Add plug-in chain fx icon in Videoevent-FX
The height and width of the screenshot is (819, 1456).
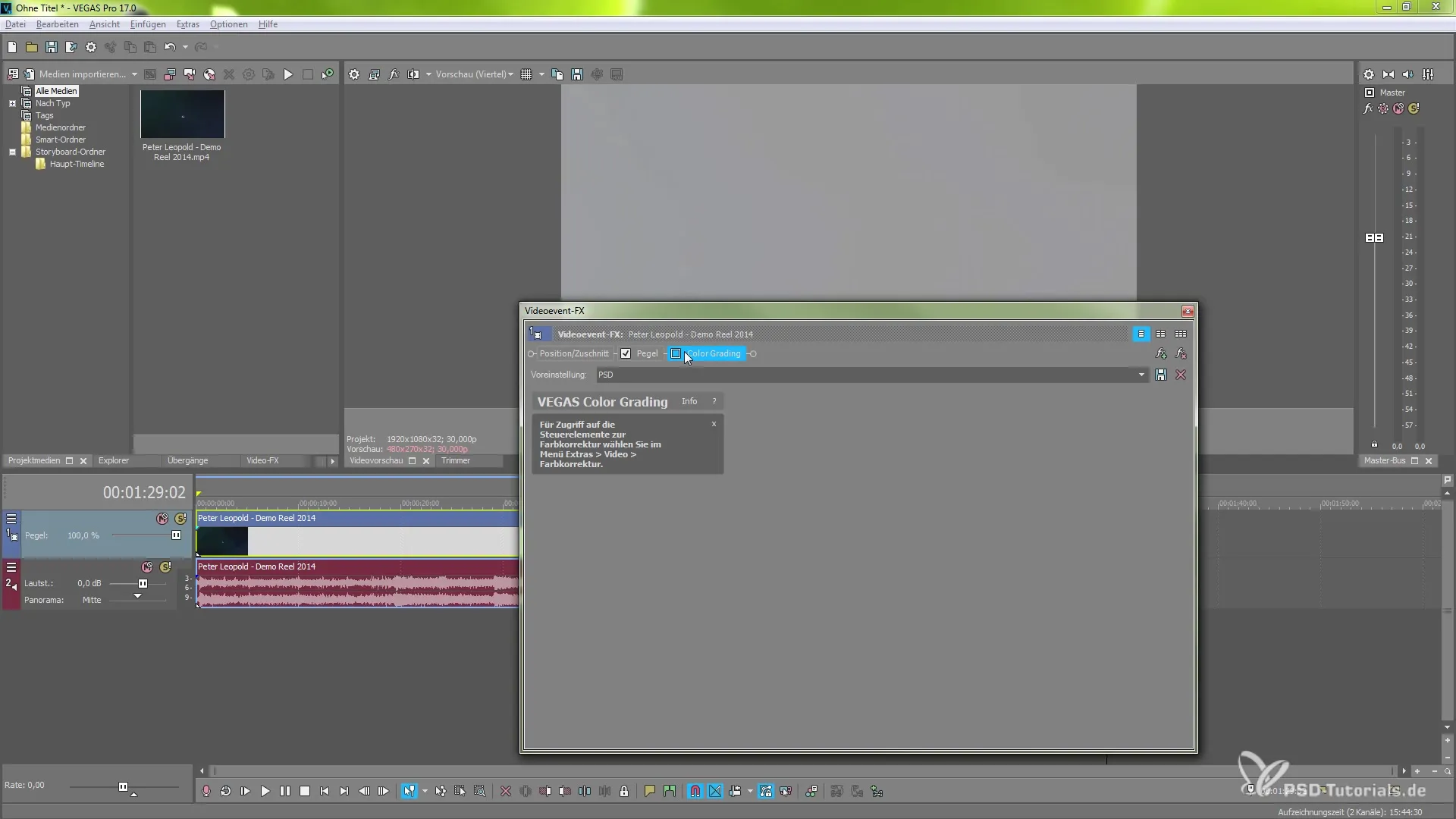1161,353
